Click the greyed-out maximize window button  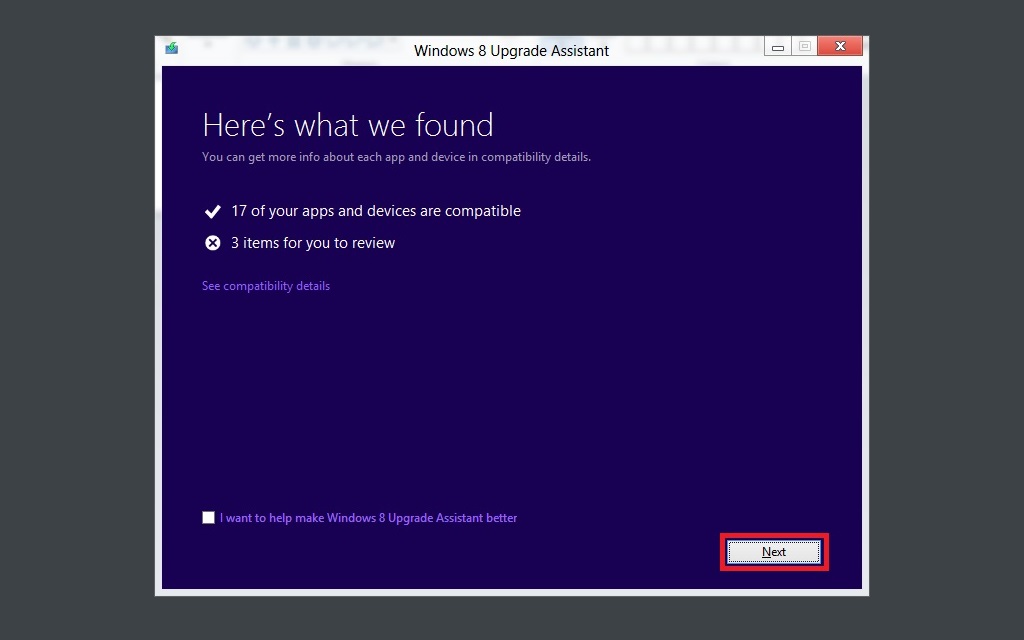click(804, 47)
